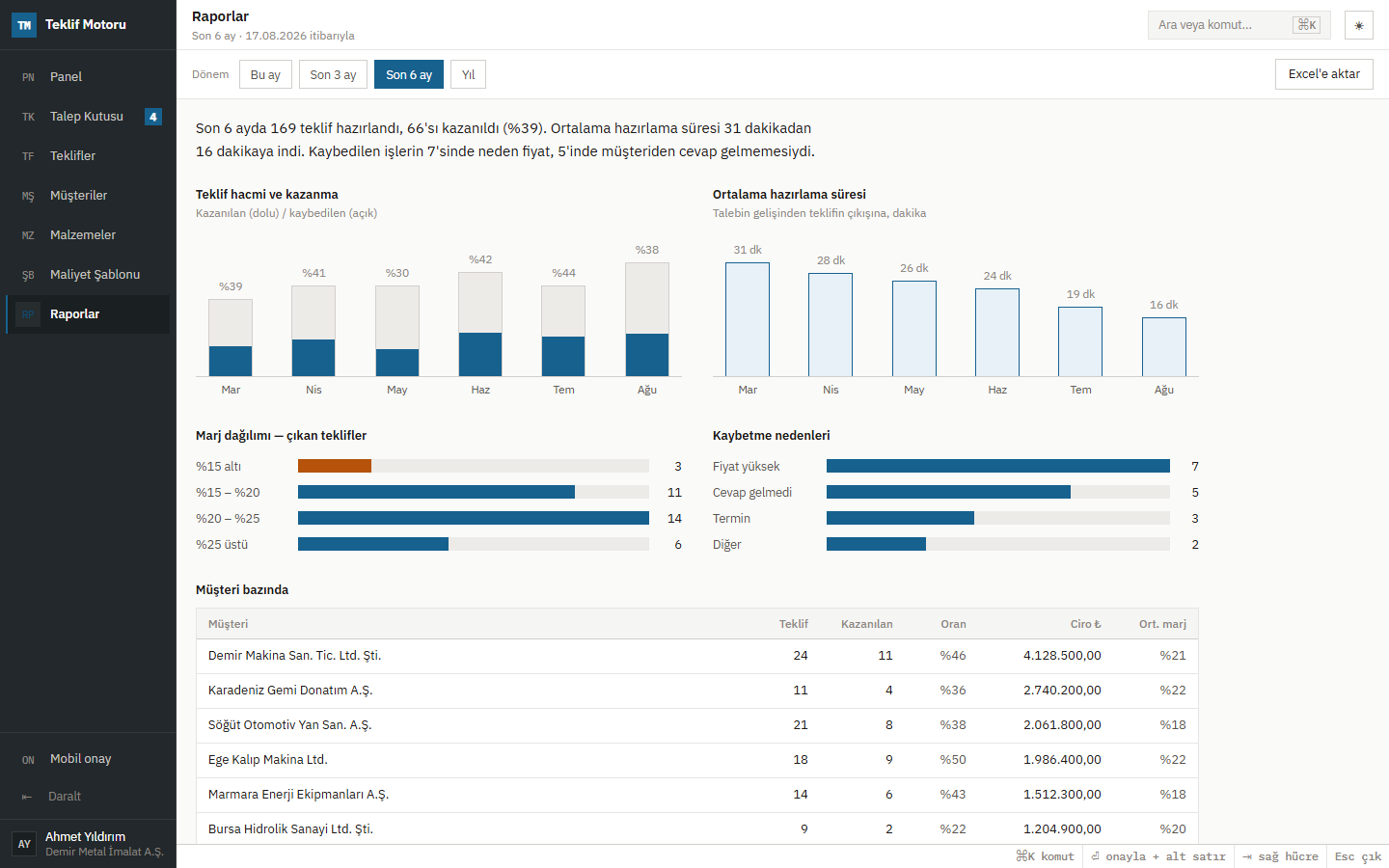Select the Son 3 ay period
The width and height of the screenshot is (1389, 868).
333,74
